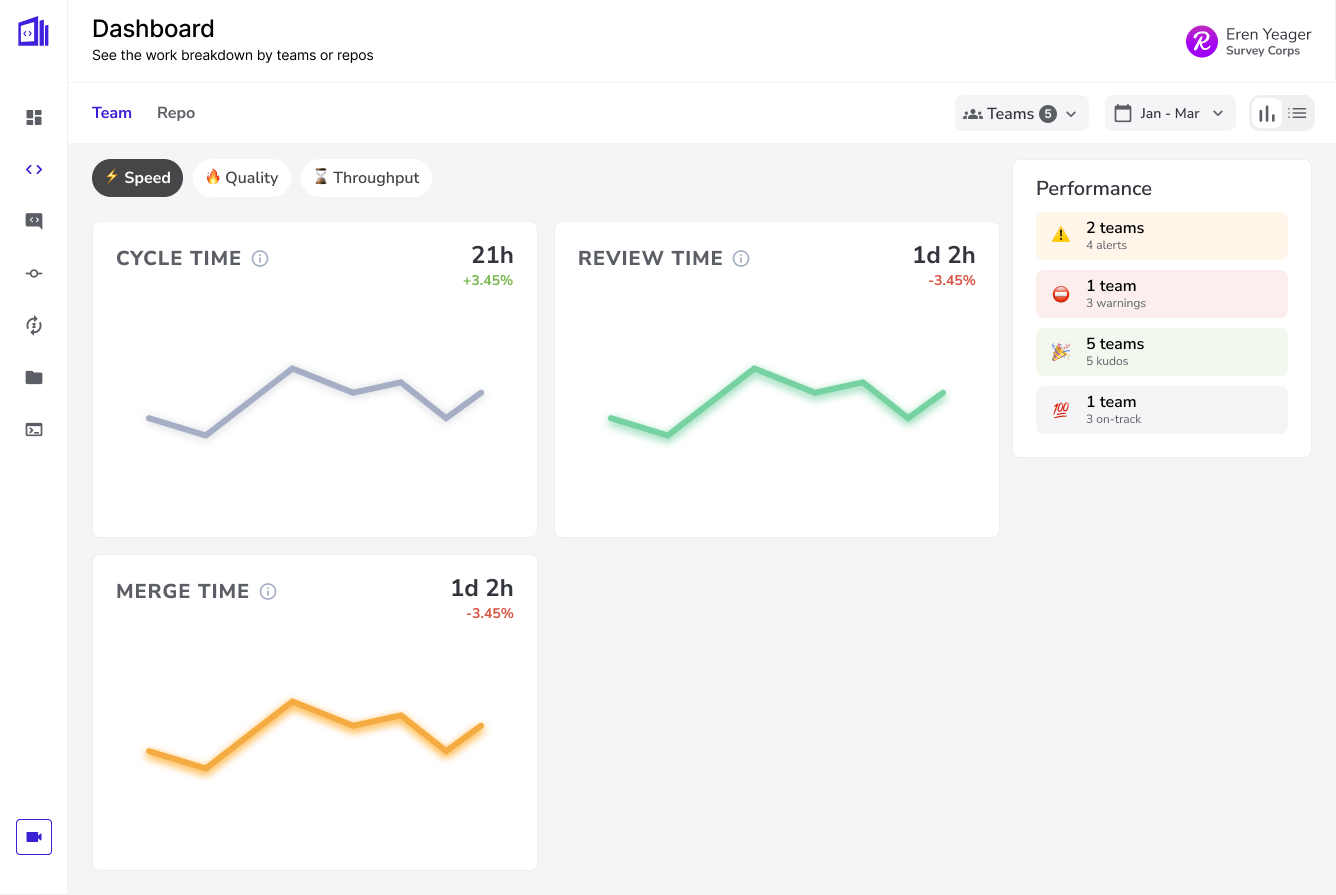Switch to list view
Viewport: 1336px width, 895px height.
pyautogui.click(x=1298, y=114)
